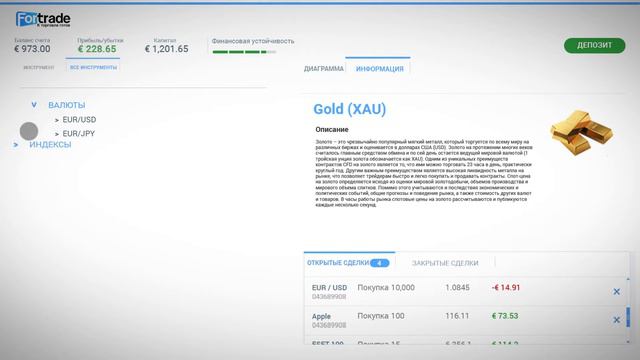Click the Покупка 10,000 cell
Image resolution: width=640 pixels, height=360 pixels.
(x=386, y=287)
